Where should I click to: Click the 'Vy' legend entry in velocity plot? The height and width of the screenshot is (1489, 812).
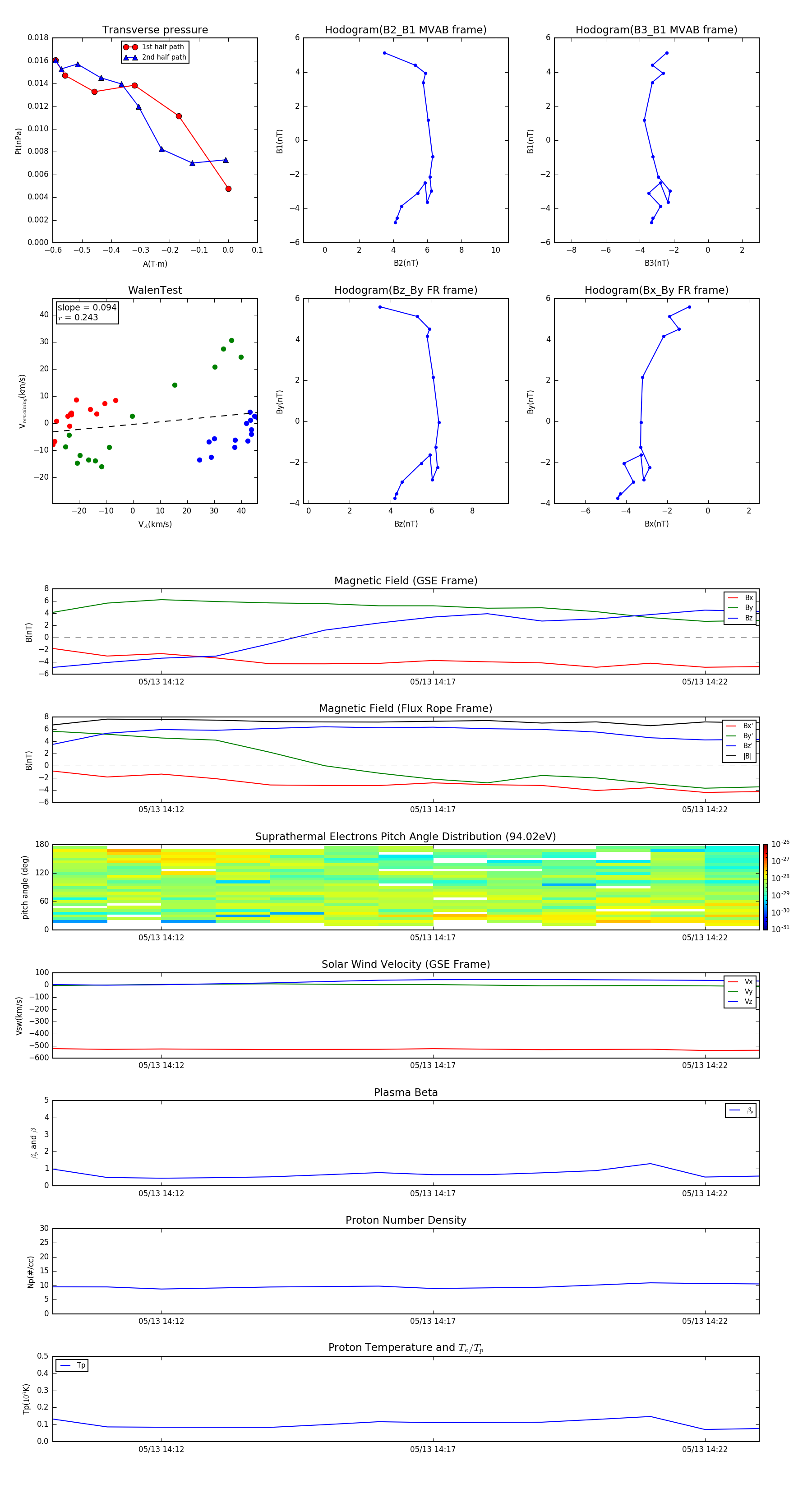(x=740, y=992)
